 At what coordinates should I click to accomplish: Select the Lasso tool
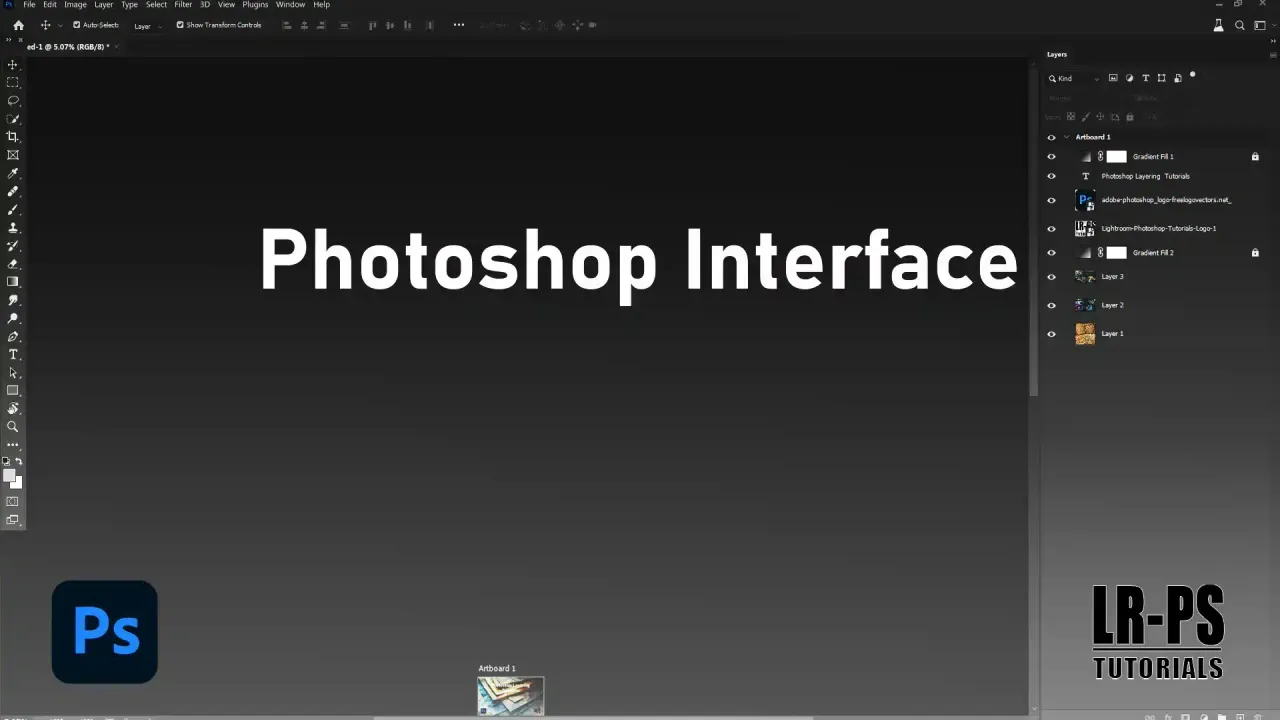click(x=13, y=101)
